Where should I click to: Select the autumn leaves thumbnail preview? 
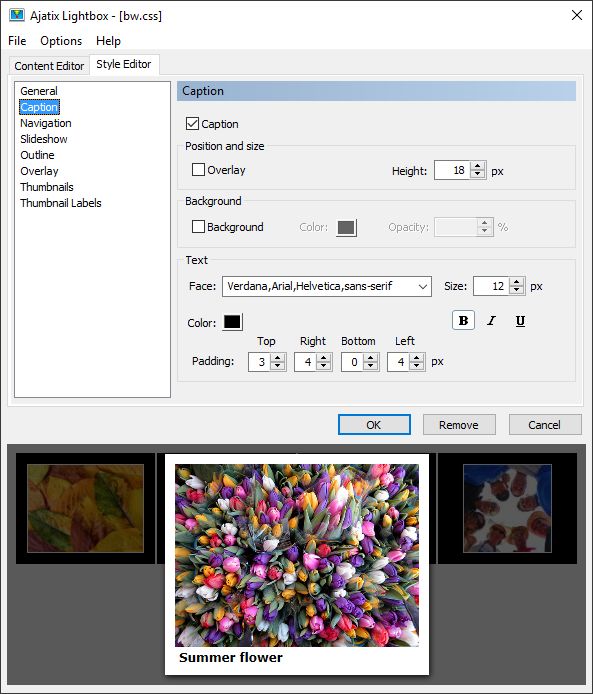[x=85, y=508]
